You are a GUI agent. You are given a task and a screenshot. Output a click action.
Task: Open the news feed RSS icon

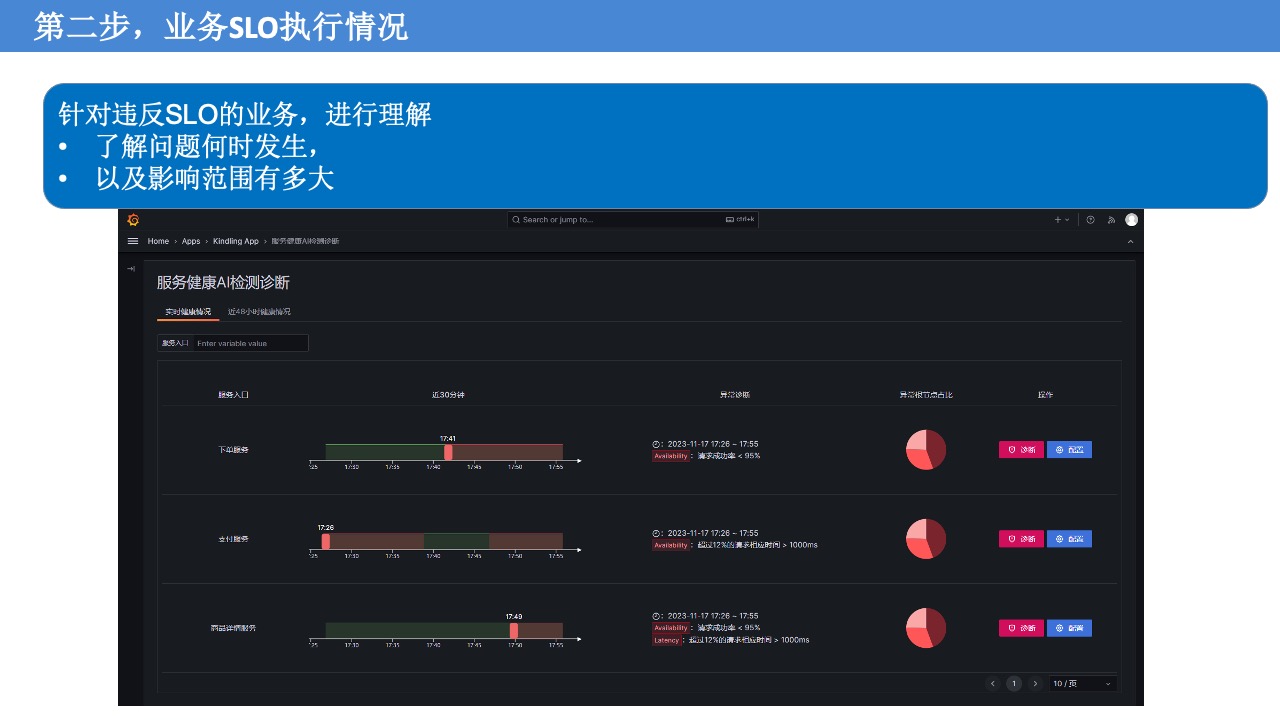1111,220
